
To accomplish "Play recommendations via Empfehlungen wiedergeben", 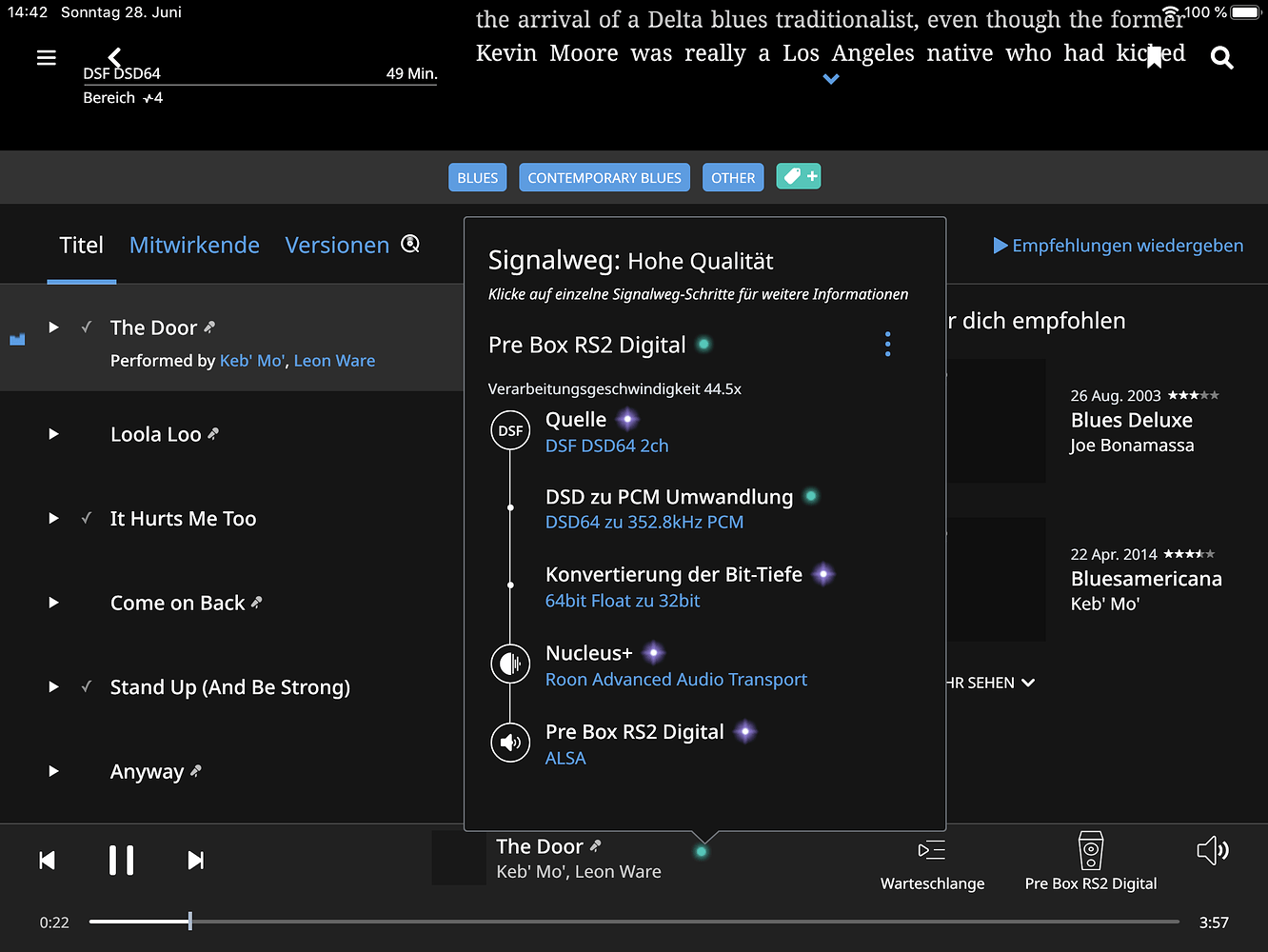I will (x=1118, y=246).
